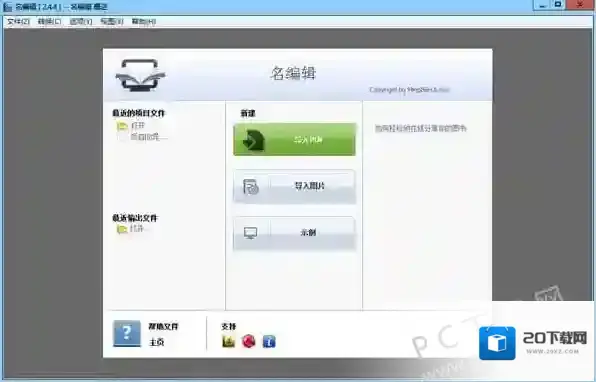Screen dimensions: 596x382
Task: Open the 选项 menu
Action: coord(81,22)
